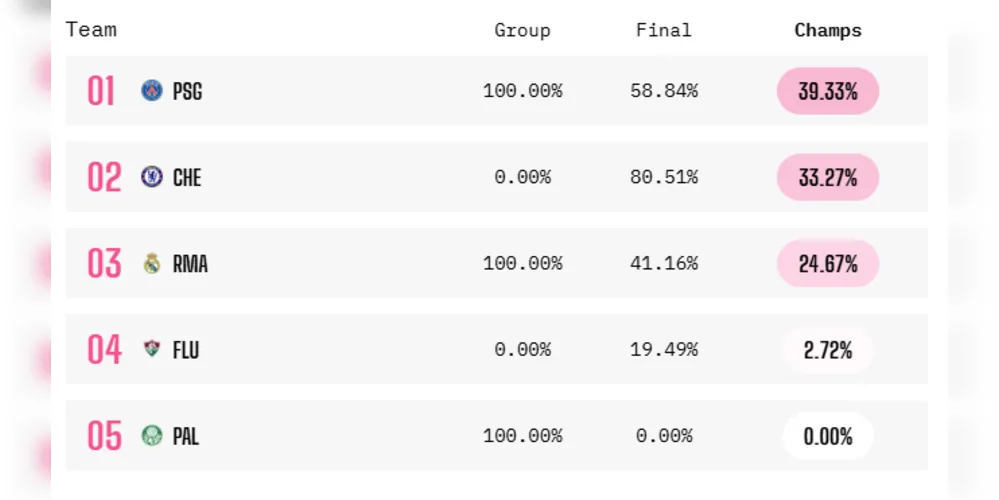Click PSG's 39.33% champs badge
This screenshot has width=999, height=500.
point(828,91)
